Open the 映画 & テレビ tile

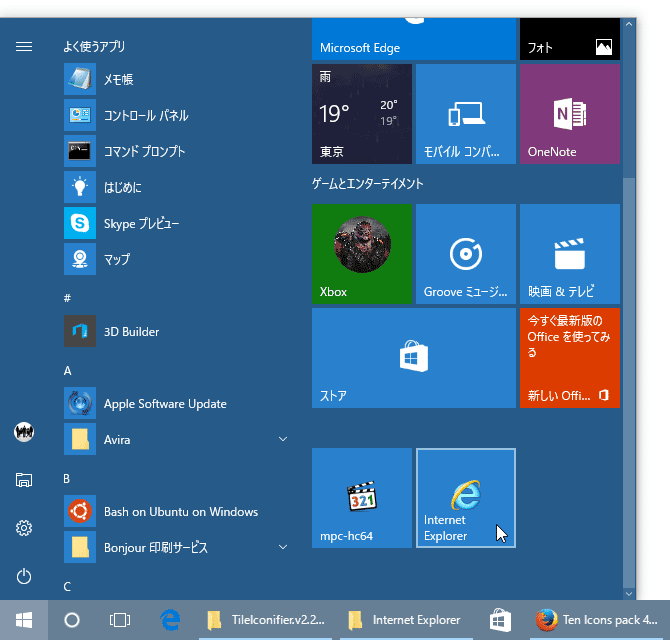570,254
